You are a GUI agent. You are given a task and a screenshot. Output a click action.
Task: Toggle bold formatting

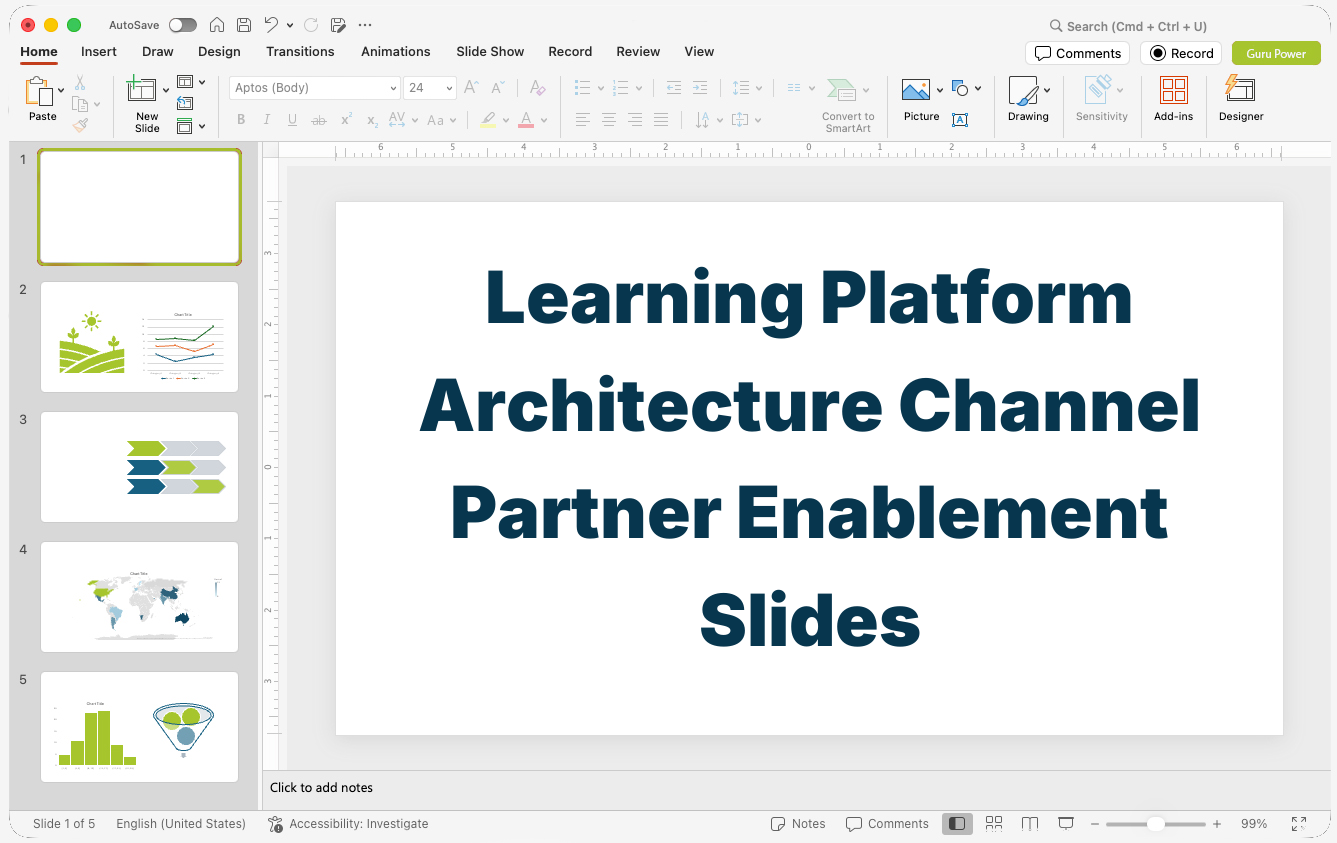click(241, 120)
